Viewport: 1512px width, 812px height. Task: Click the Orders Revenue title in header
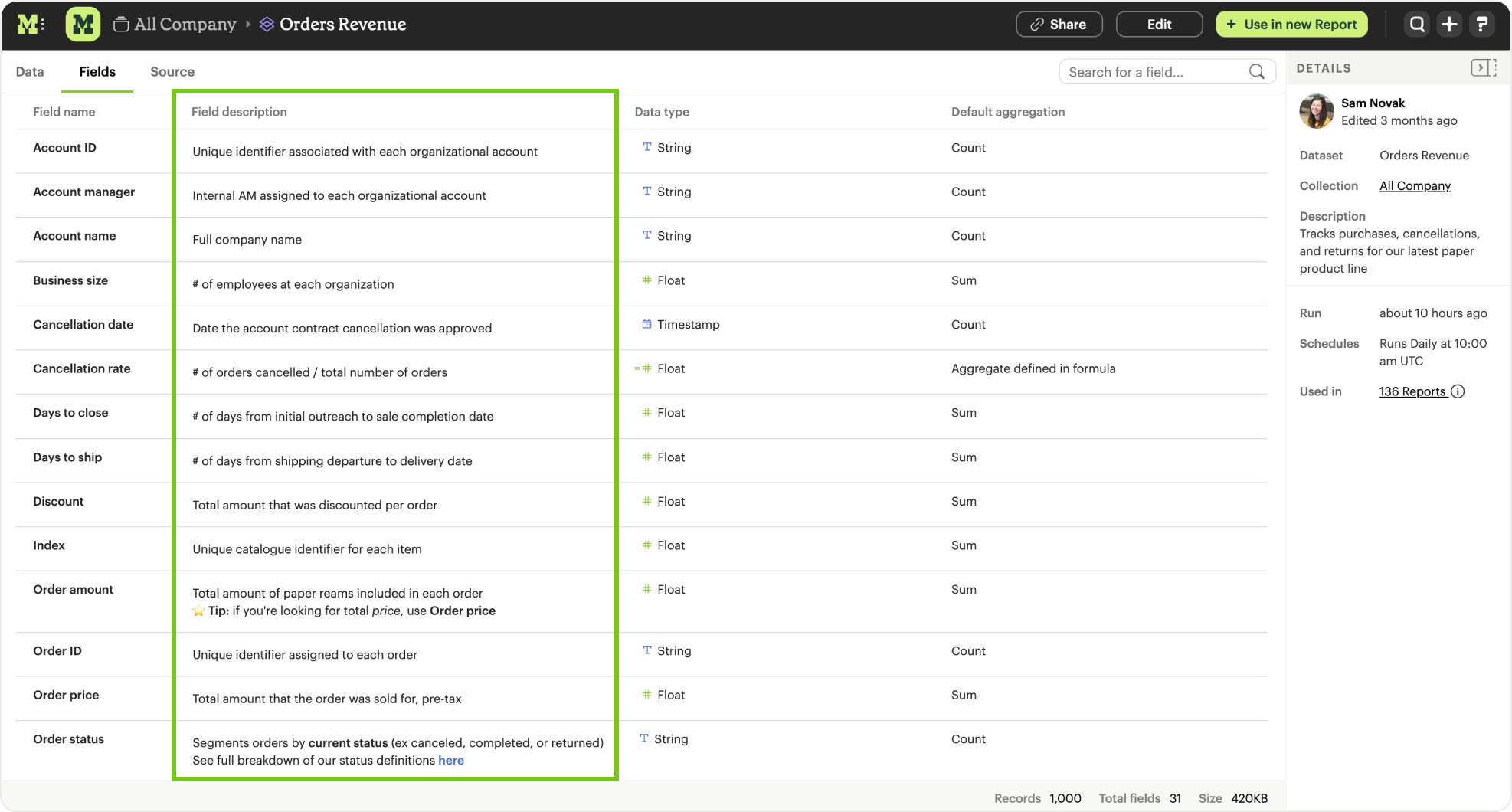(x=342, y=25)
